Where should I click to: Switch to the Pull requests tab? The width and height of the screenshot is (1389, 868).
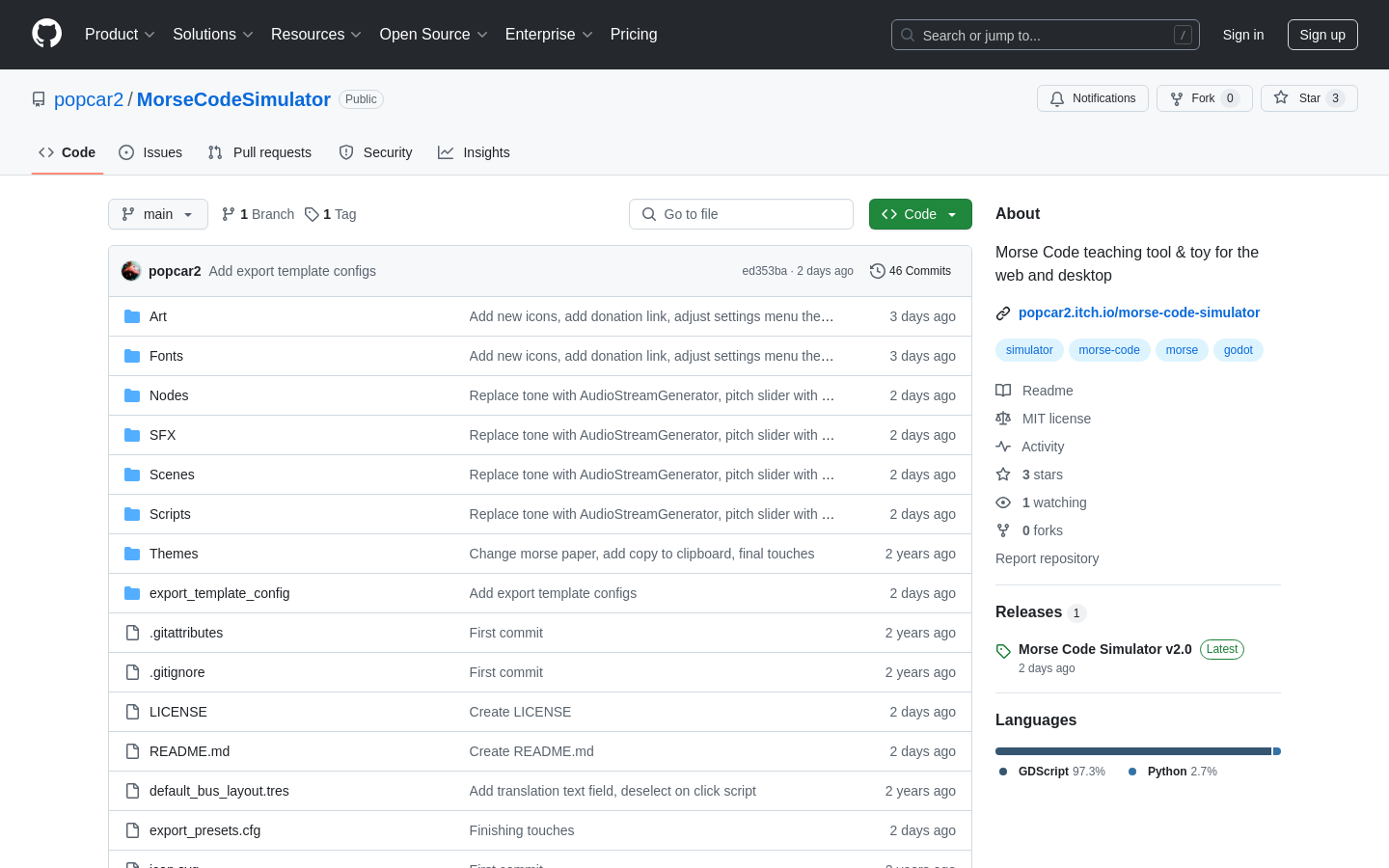tap(259, 152)
